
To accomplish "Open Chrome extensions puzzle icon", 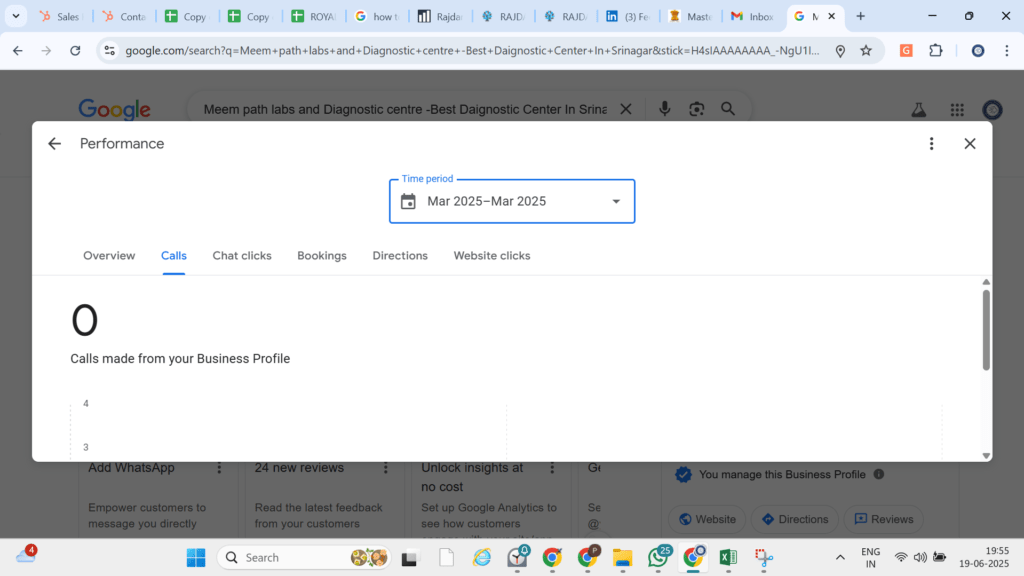I will [936, 50].
